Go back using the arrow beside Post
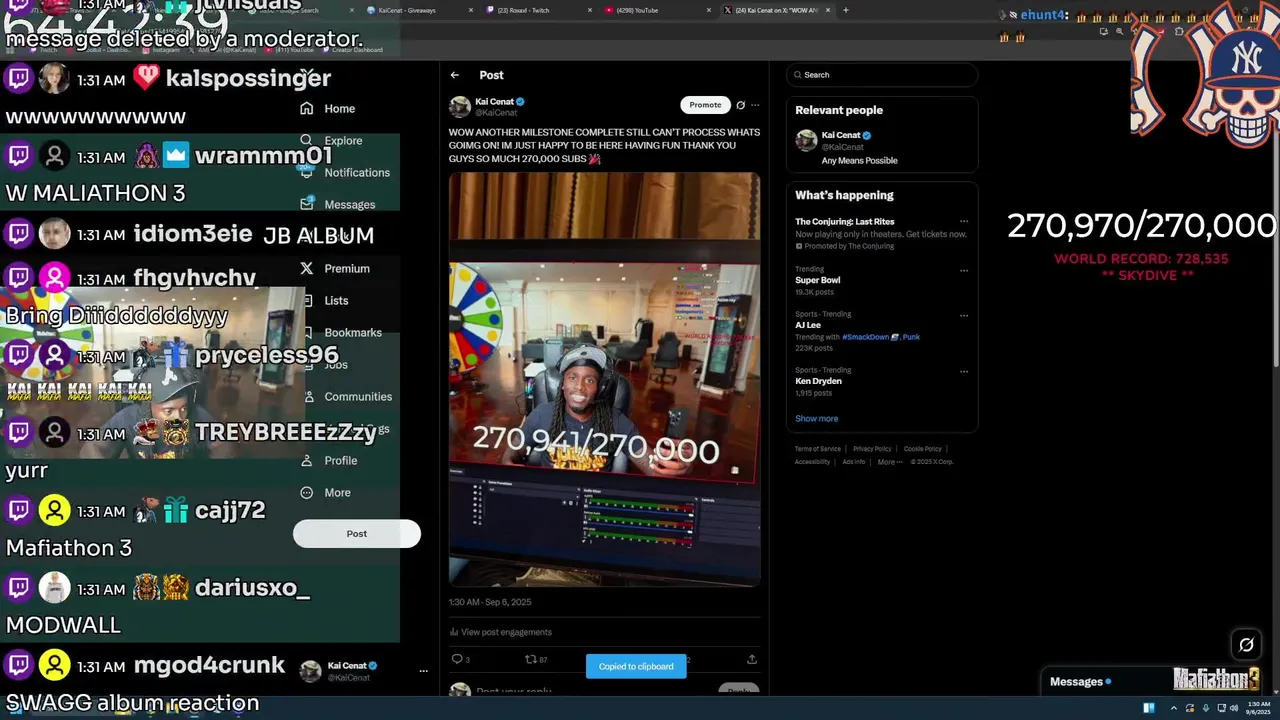The image size is (1280, 720). point(455,75)
